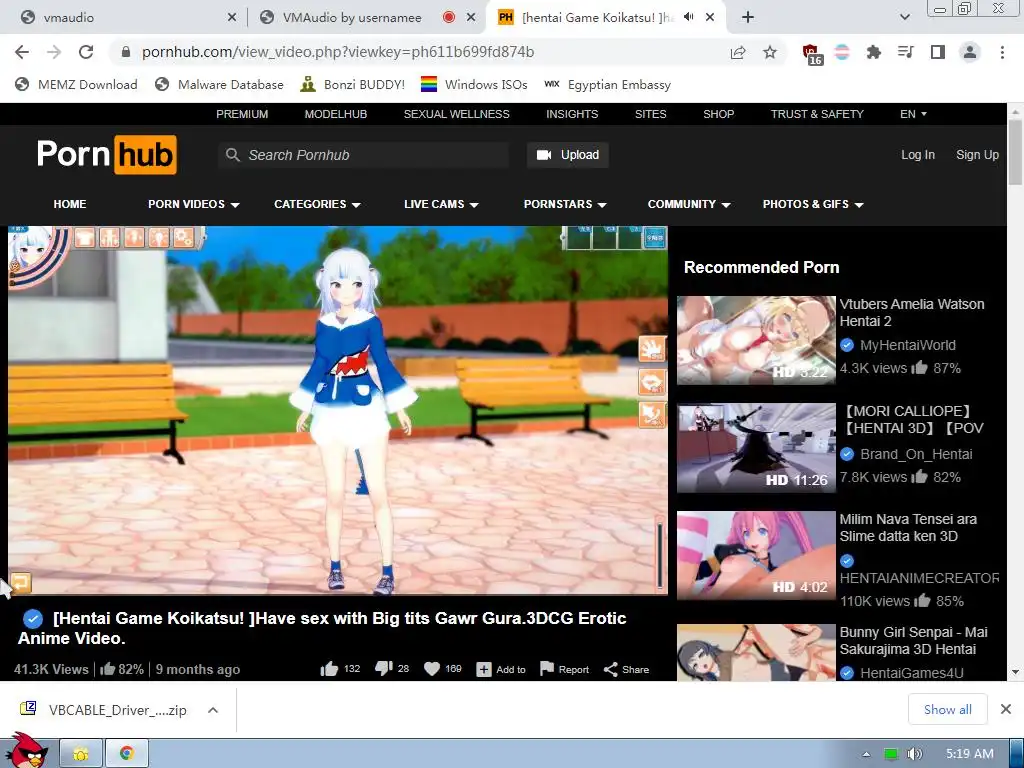Open the Windows ISOs bookmark
Viewport: 1024px width, 768px height.
474,84
